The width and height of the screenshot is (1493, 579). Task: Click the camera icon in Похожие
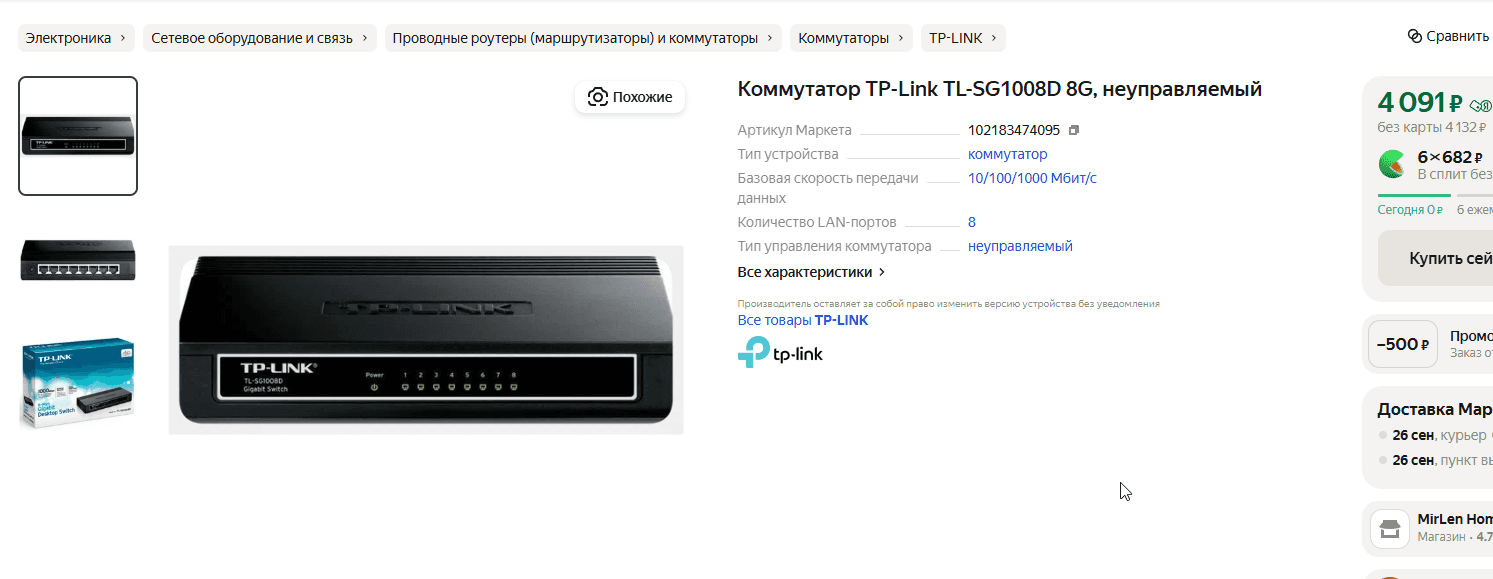coord(598,97)
